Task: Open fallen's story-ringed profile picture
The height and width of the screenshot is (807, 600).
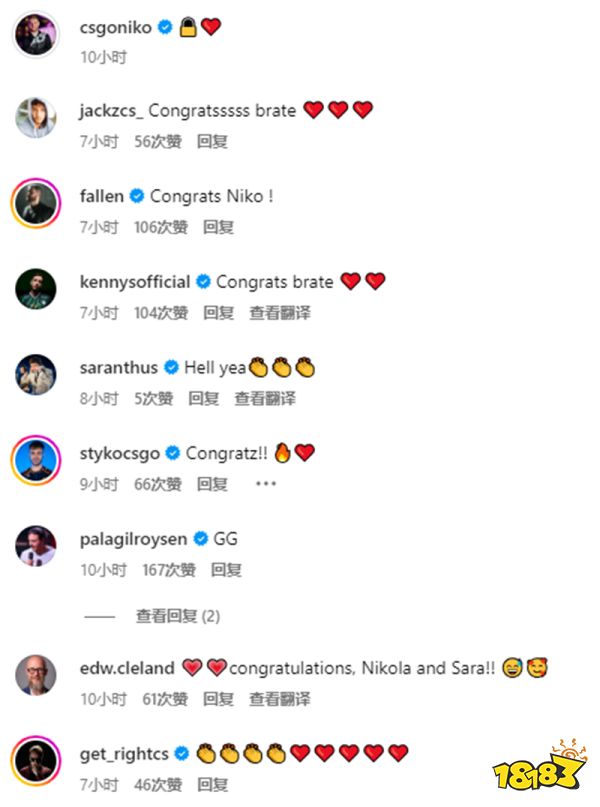Action: pyautogui.click(x=36, y=203)
